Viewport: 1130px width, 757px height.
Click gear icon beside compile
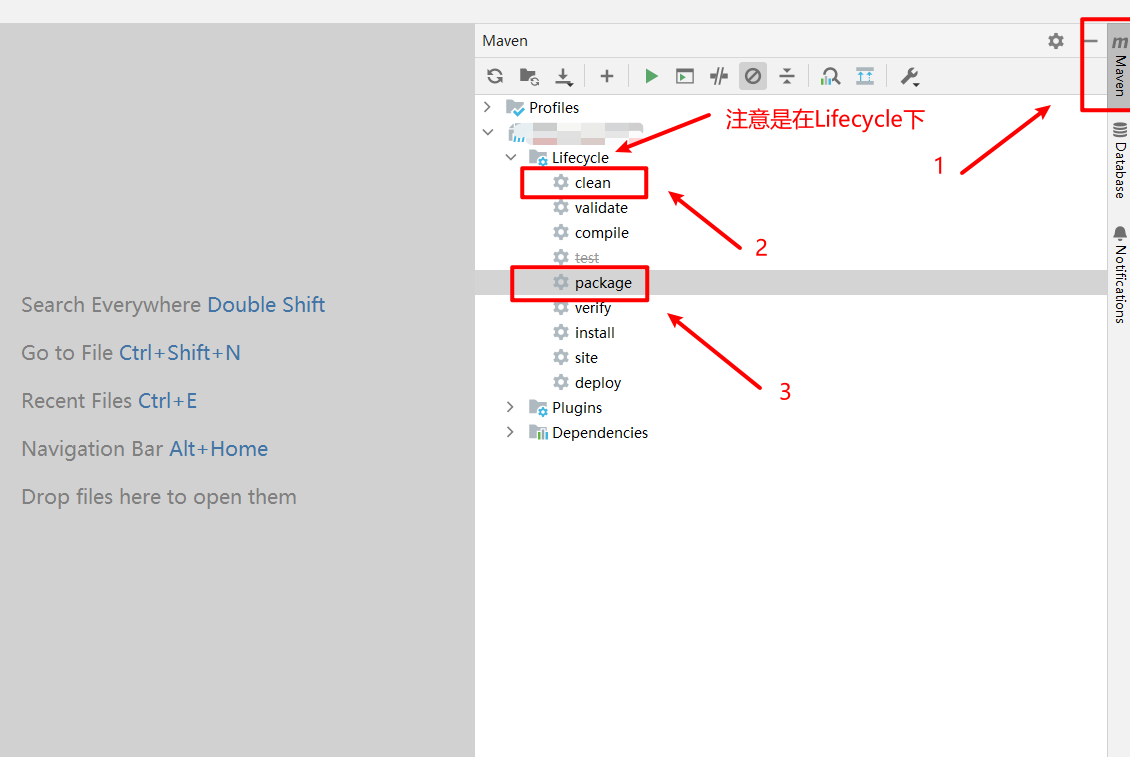[561, 232]
